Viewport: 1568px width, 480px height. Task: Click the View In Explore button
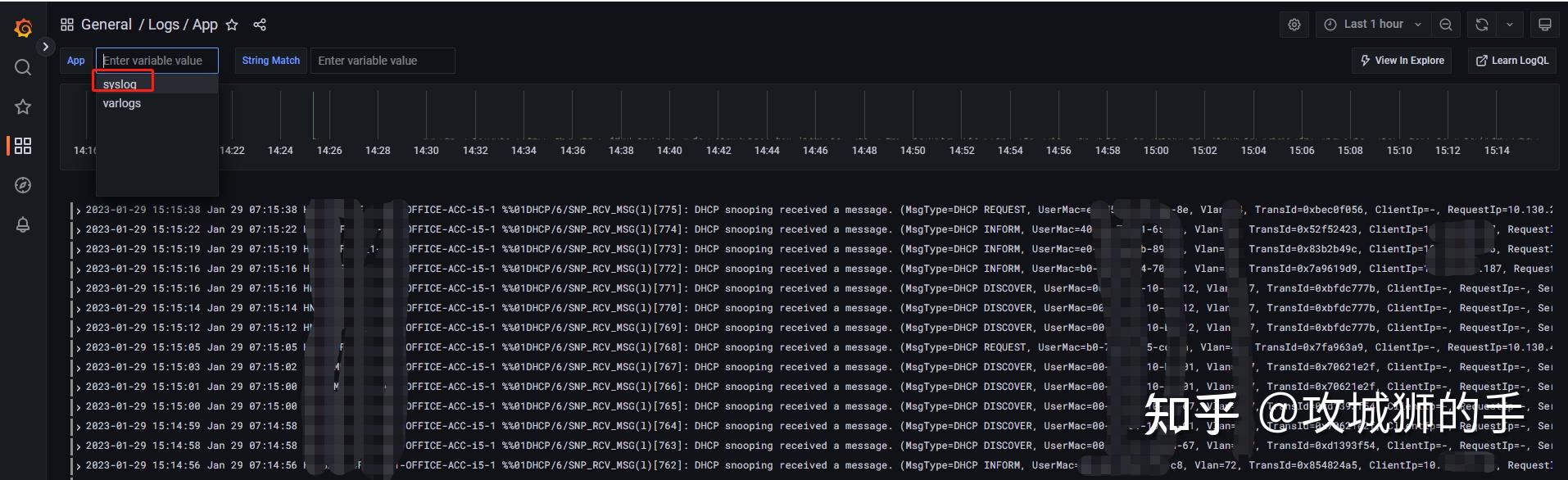(1402, 61)
